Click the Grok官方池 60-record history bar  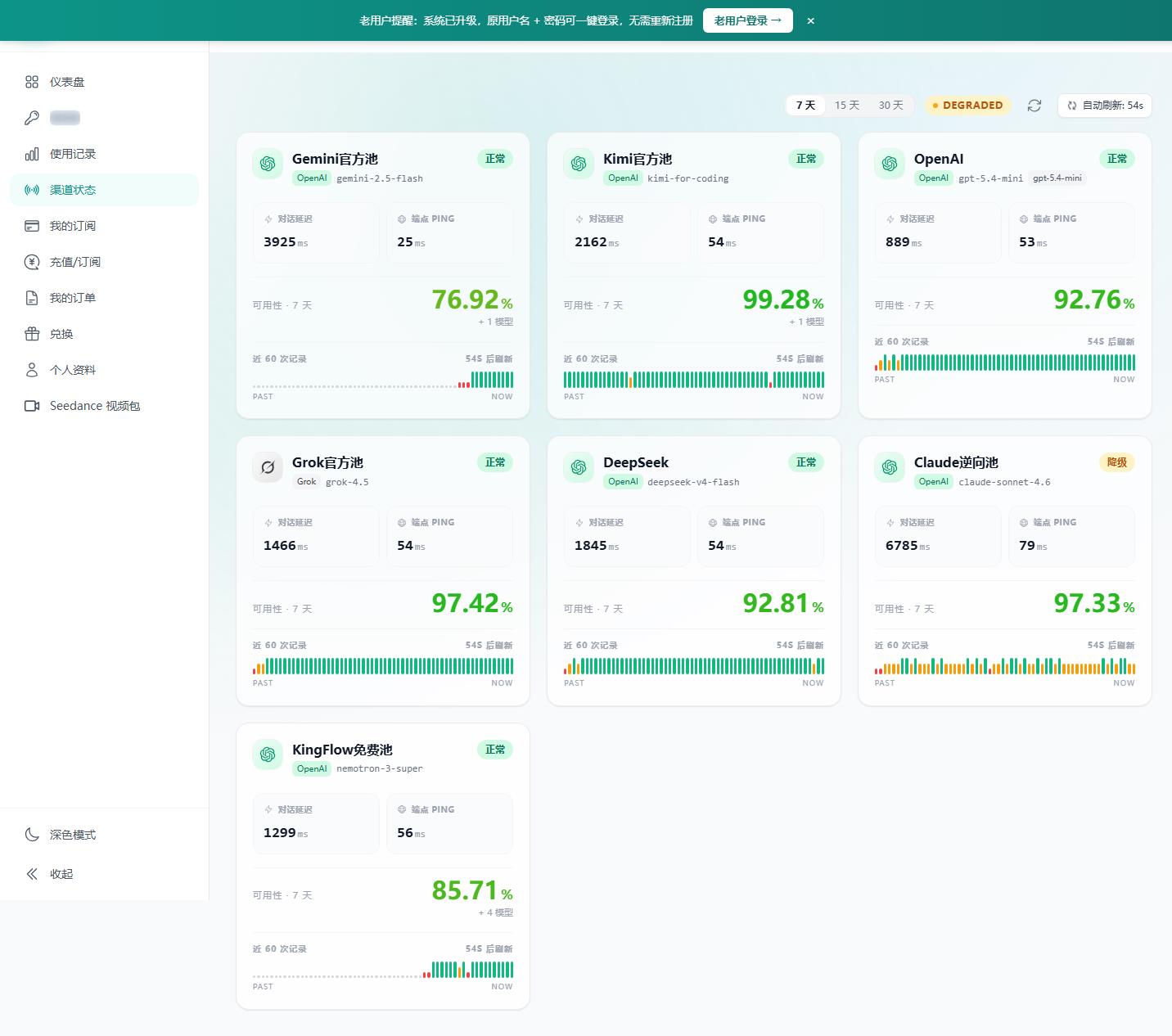click(383, 666)
